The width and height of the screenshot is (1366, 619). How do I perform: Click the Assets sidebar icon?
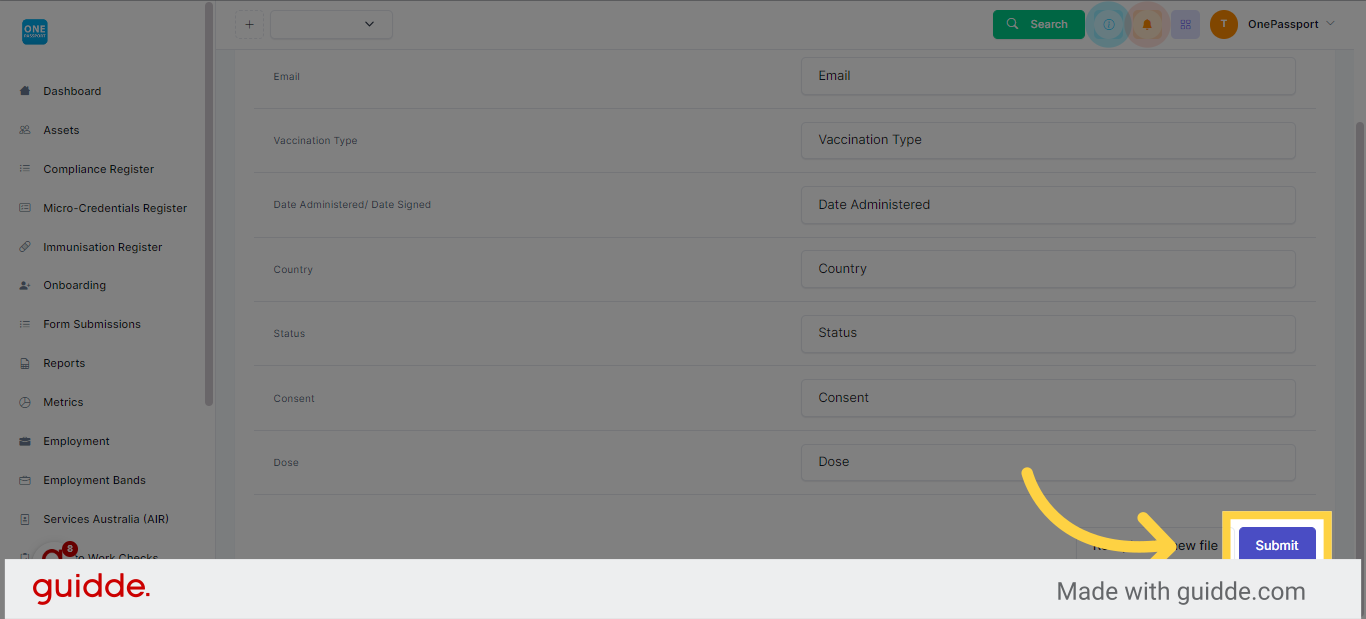(x=25, y=130)
